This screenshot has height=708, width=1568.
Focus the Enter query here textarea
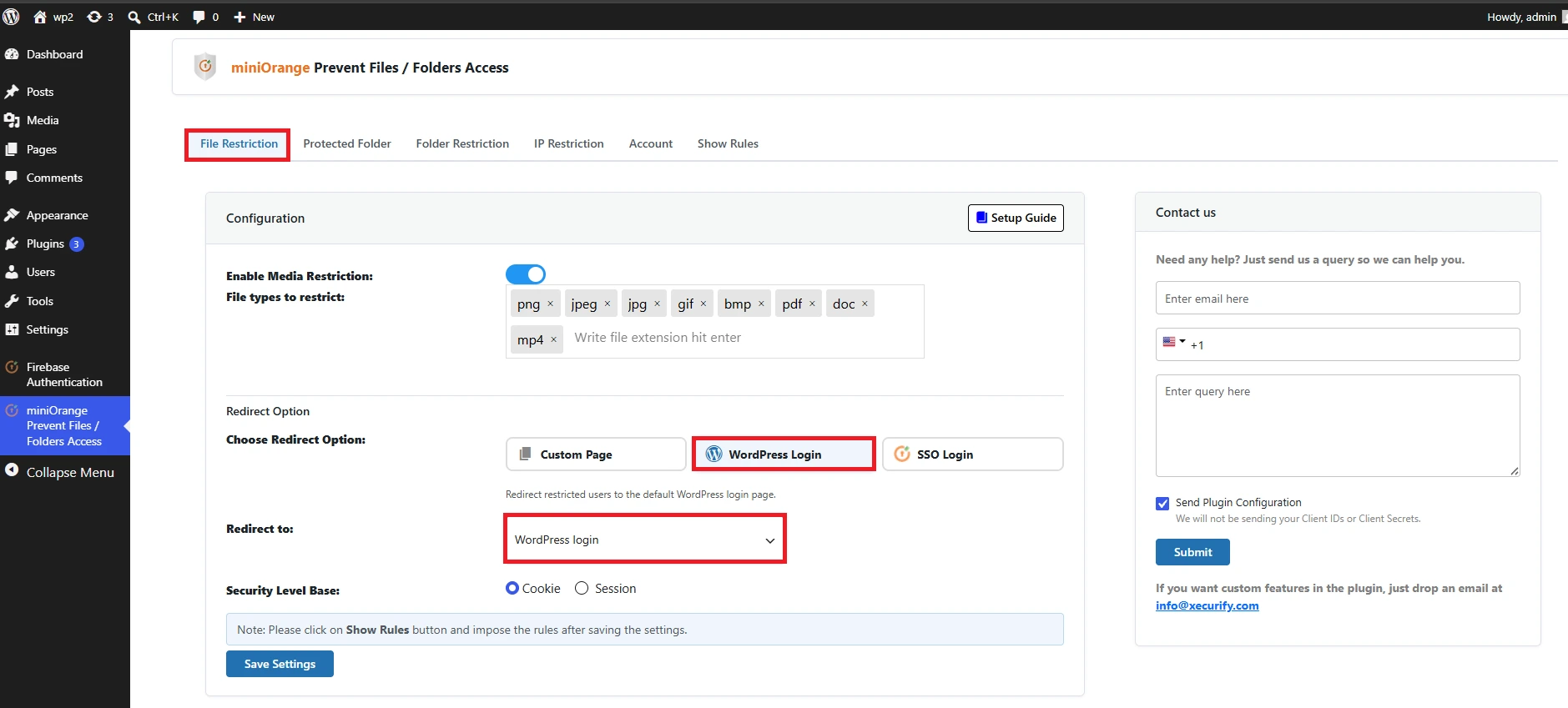click(1338, 425)
